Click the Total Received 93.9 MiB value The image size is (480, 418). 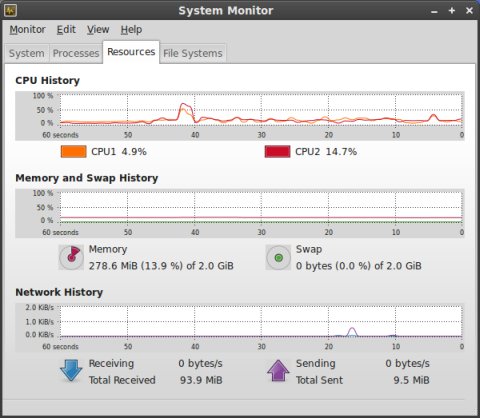[x=201, y=380]
